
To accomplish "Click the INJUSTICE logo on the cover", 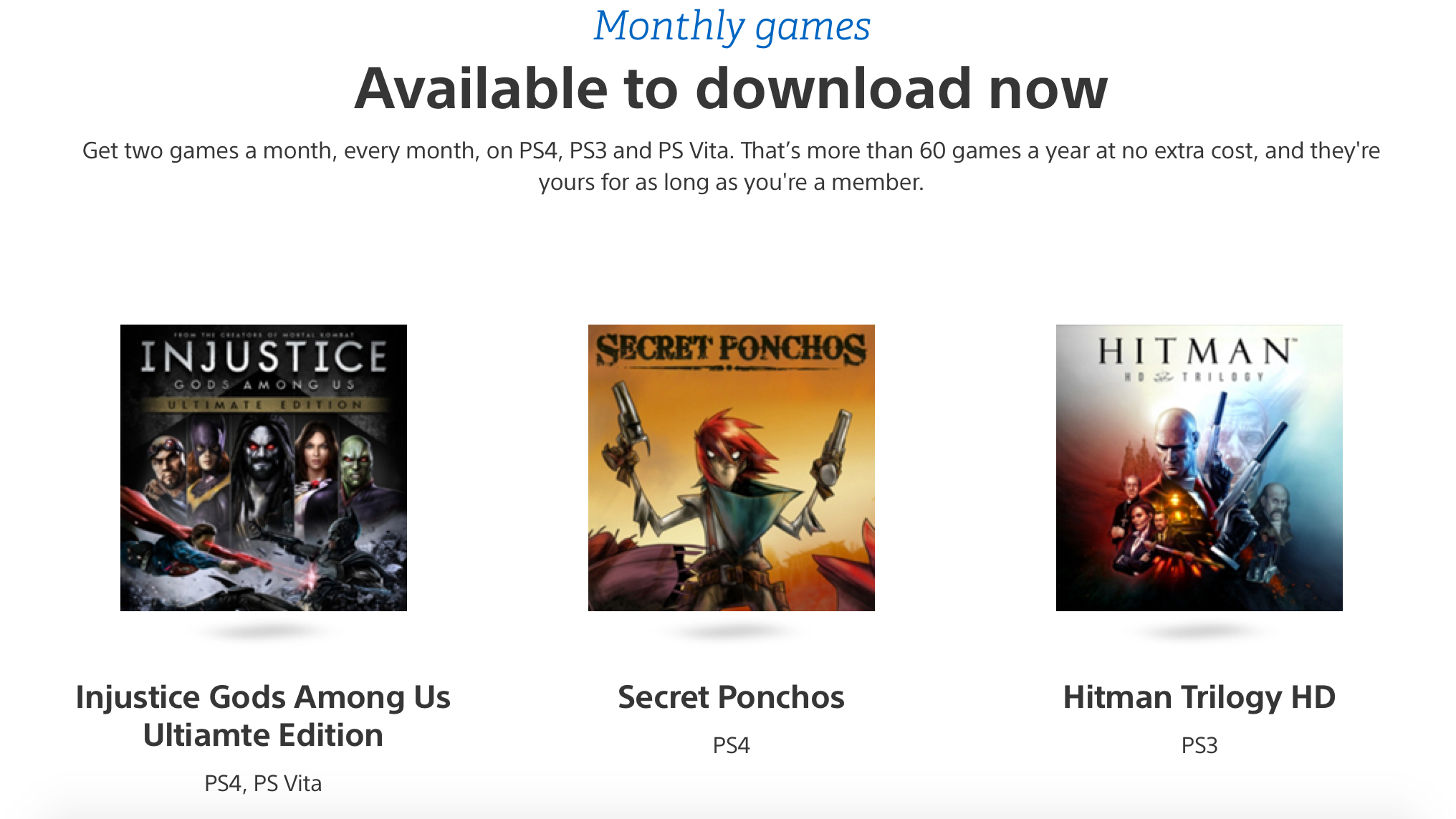I will (x=264, y=356).
